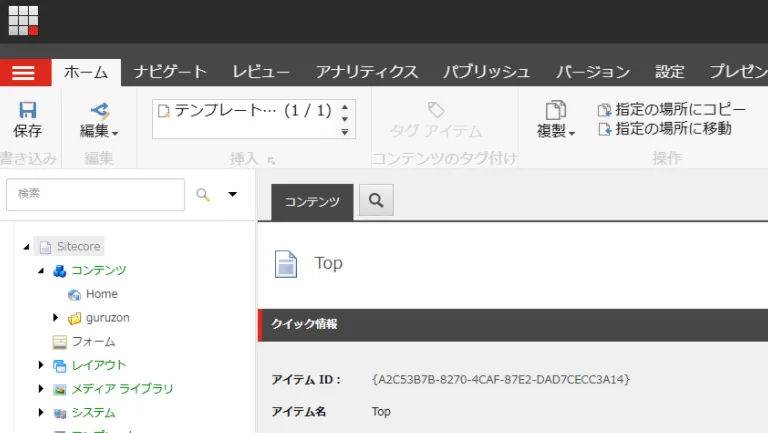Screen dimensions: 768x433
Task: Click the Edit (編集) ribbon icon
Action: pos(99,111)
